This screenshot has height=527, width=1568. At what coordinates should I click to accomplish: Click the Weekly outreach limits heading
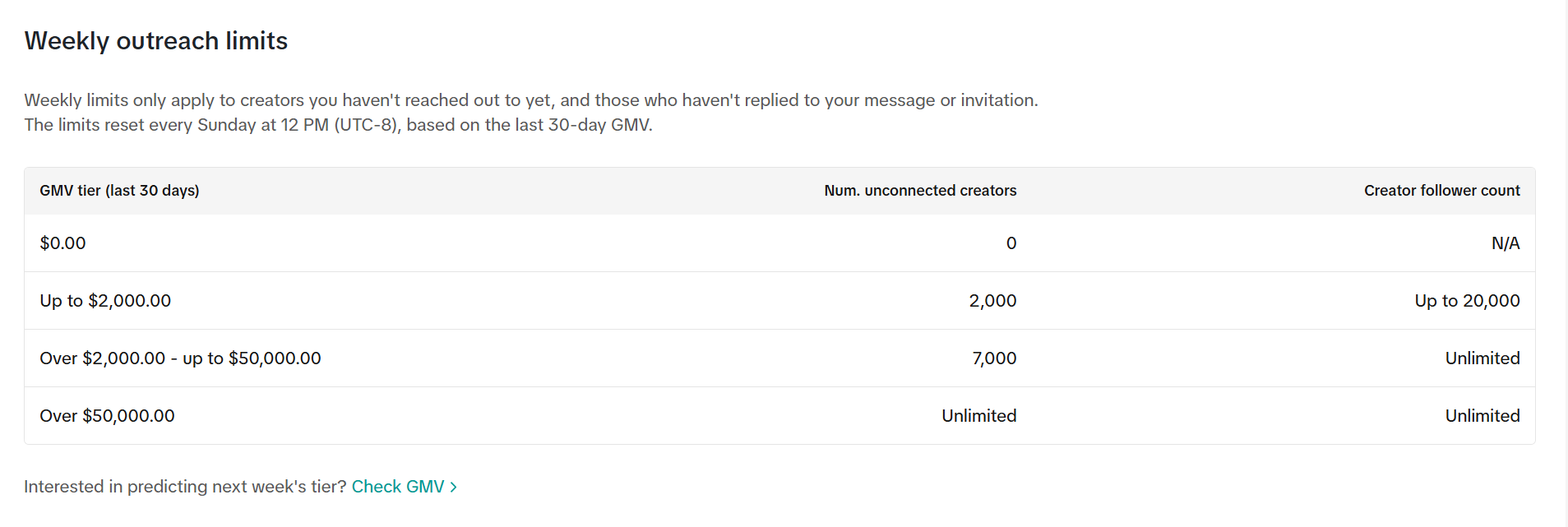click(156, 41)
